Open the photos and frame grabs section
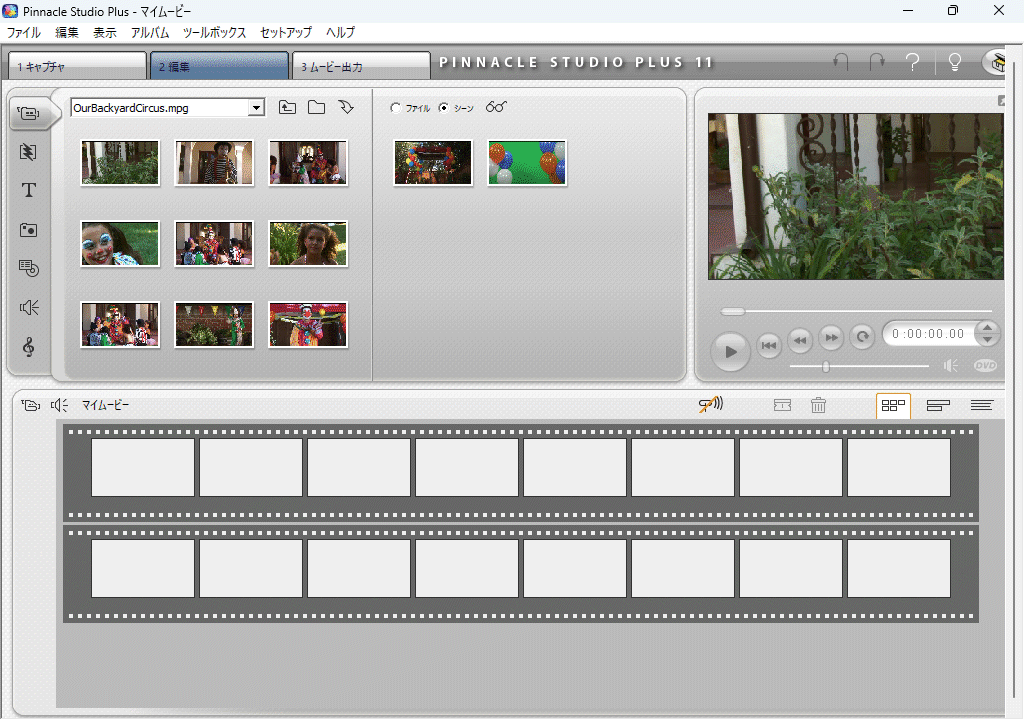 click(28, 230)
